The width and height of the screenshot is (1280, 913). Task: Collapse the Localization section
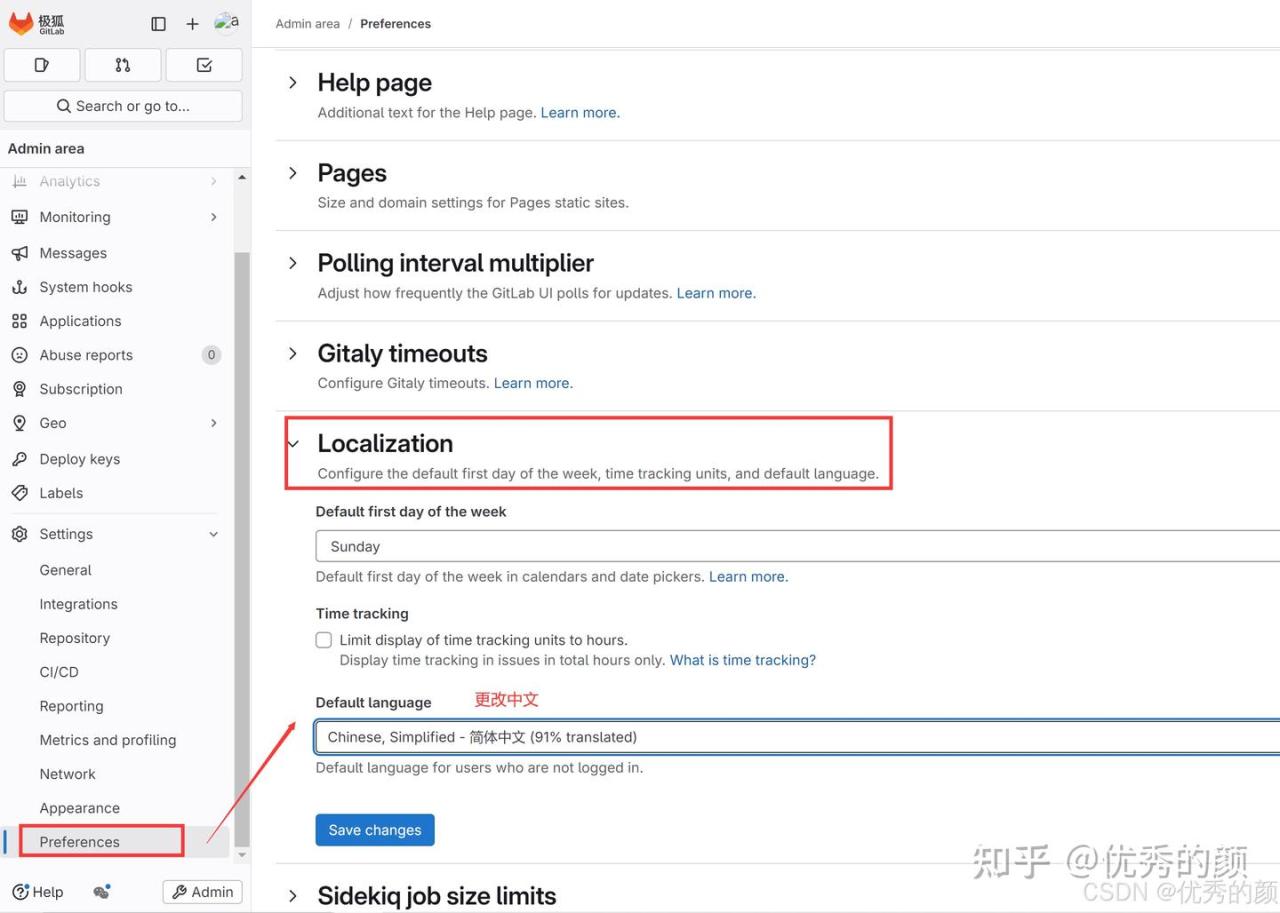pos(293,444)
